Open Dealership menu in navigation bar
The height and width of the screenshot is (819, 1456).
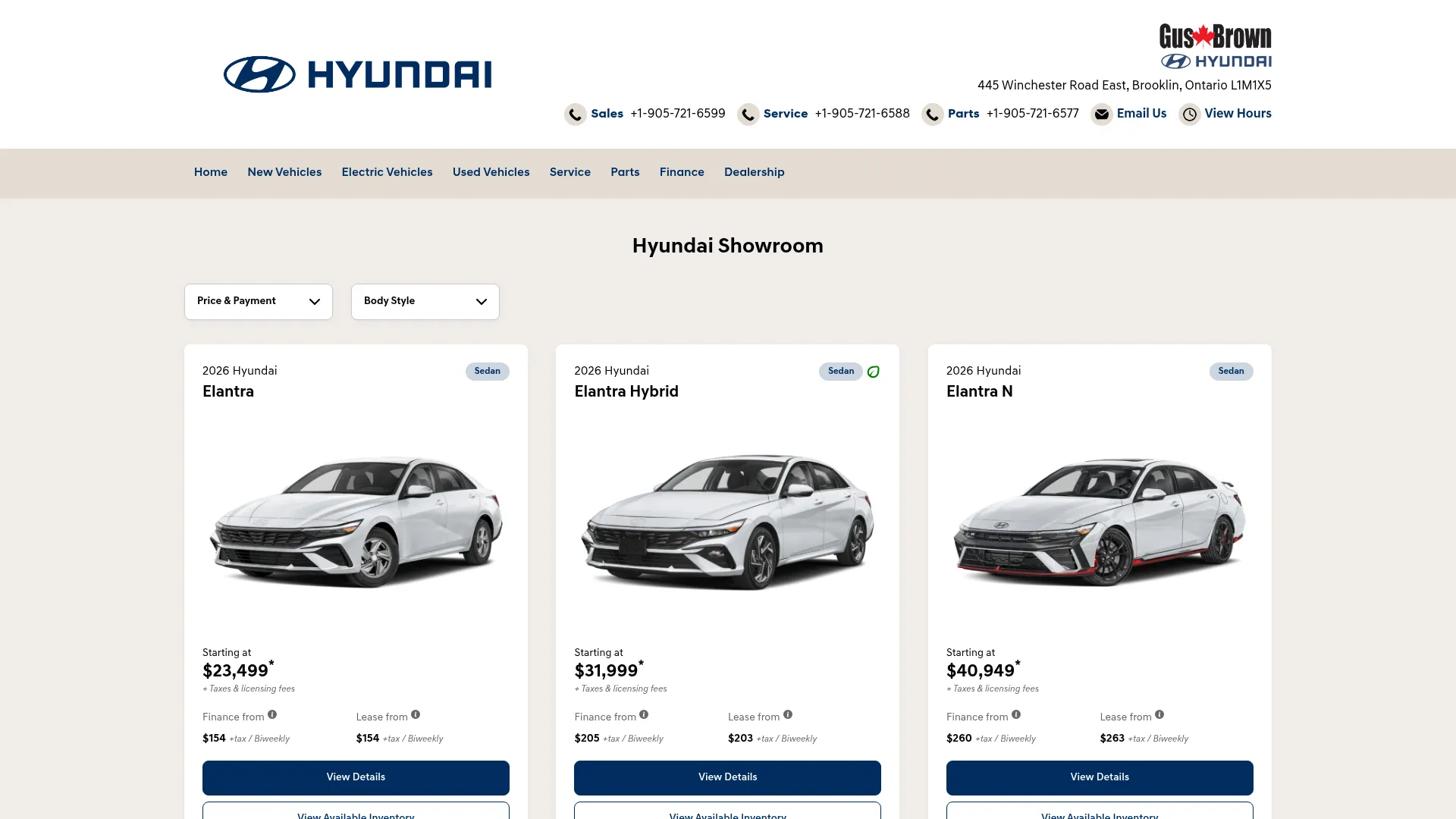[755, 173]
